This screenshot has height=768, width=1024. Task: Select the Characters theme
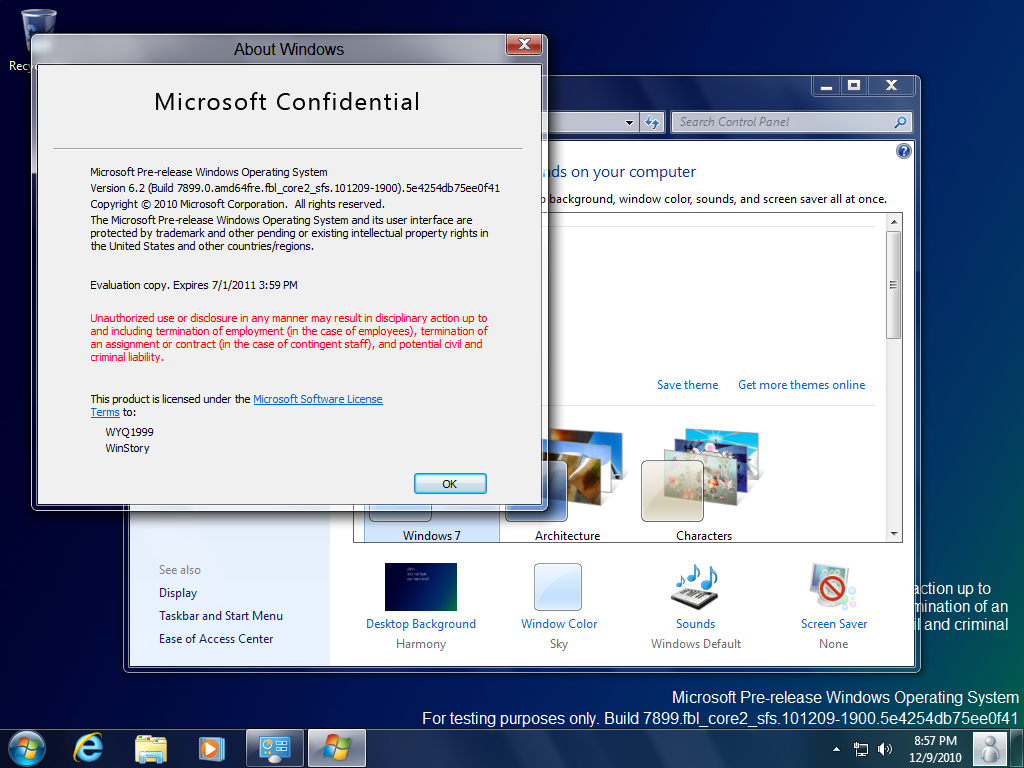coord(703,485)
